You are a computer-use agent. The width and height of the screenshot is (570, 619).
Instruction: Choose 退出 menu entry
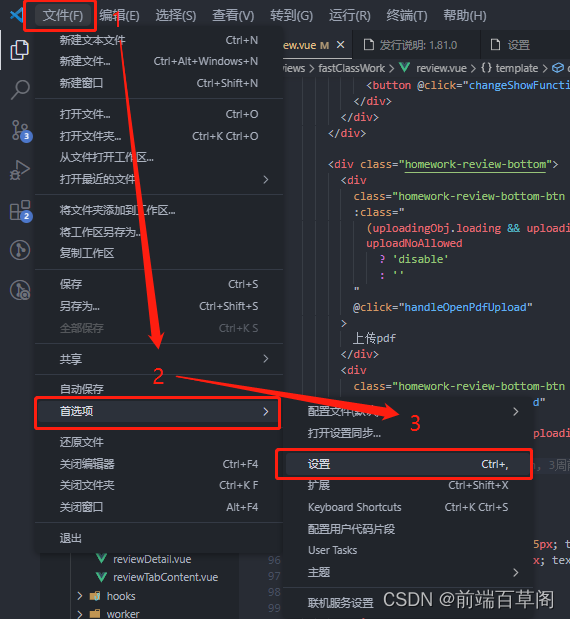click(159, 538)
